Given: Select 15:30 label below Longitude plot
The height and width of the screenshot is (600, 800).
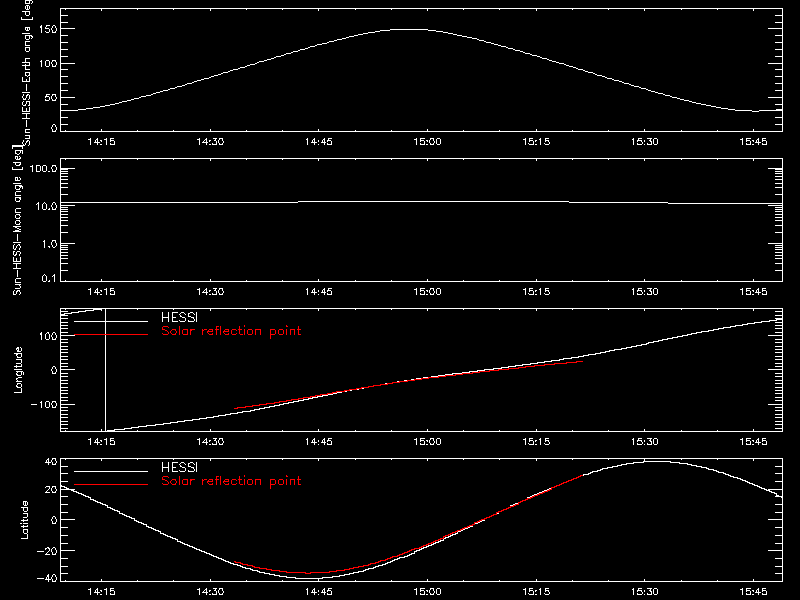Looking at the screenshot, I should 644,441.
